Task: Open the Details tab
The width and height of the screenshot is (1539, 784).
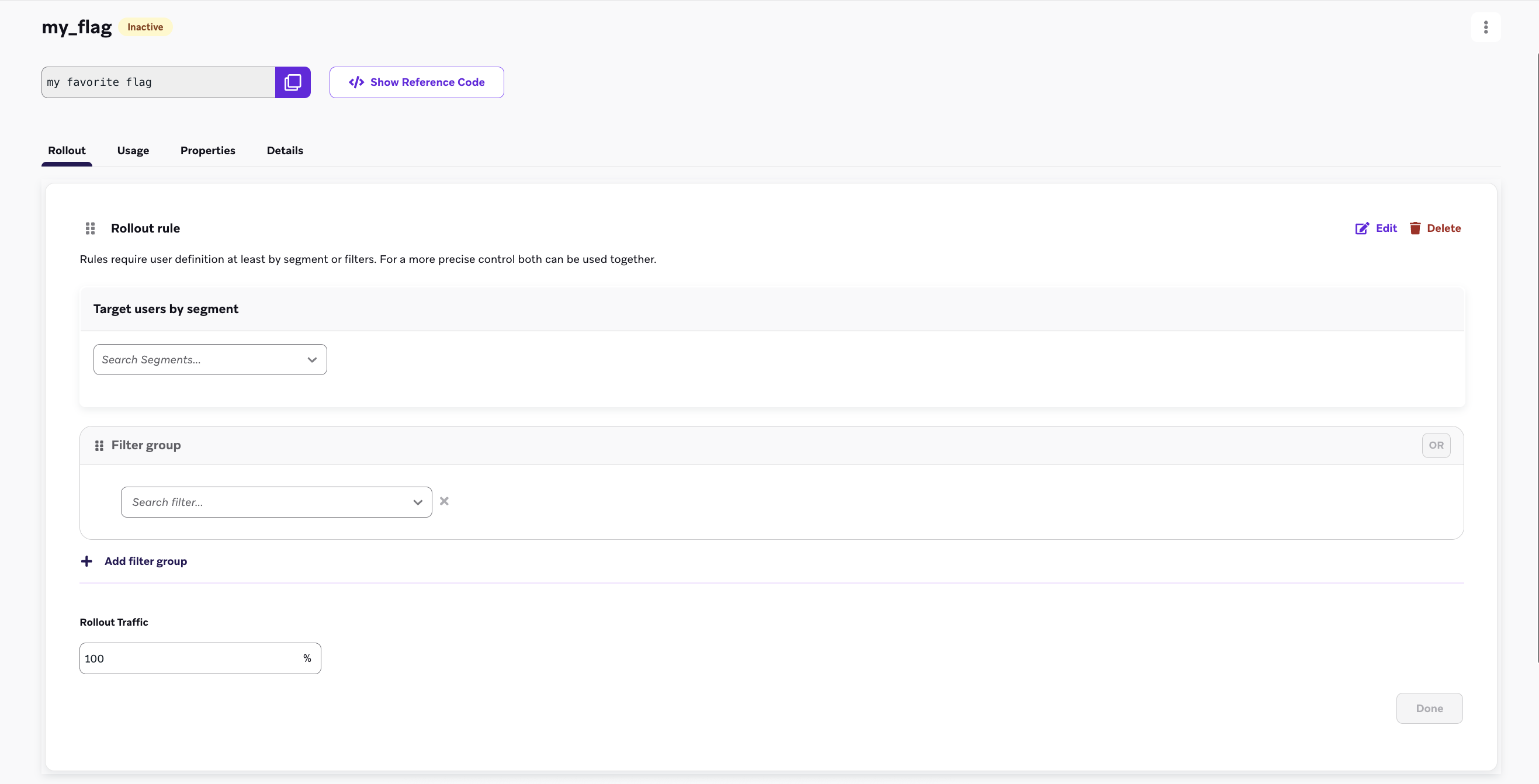Action: [285, 151]
